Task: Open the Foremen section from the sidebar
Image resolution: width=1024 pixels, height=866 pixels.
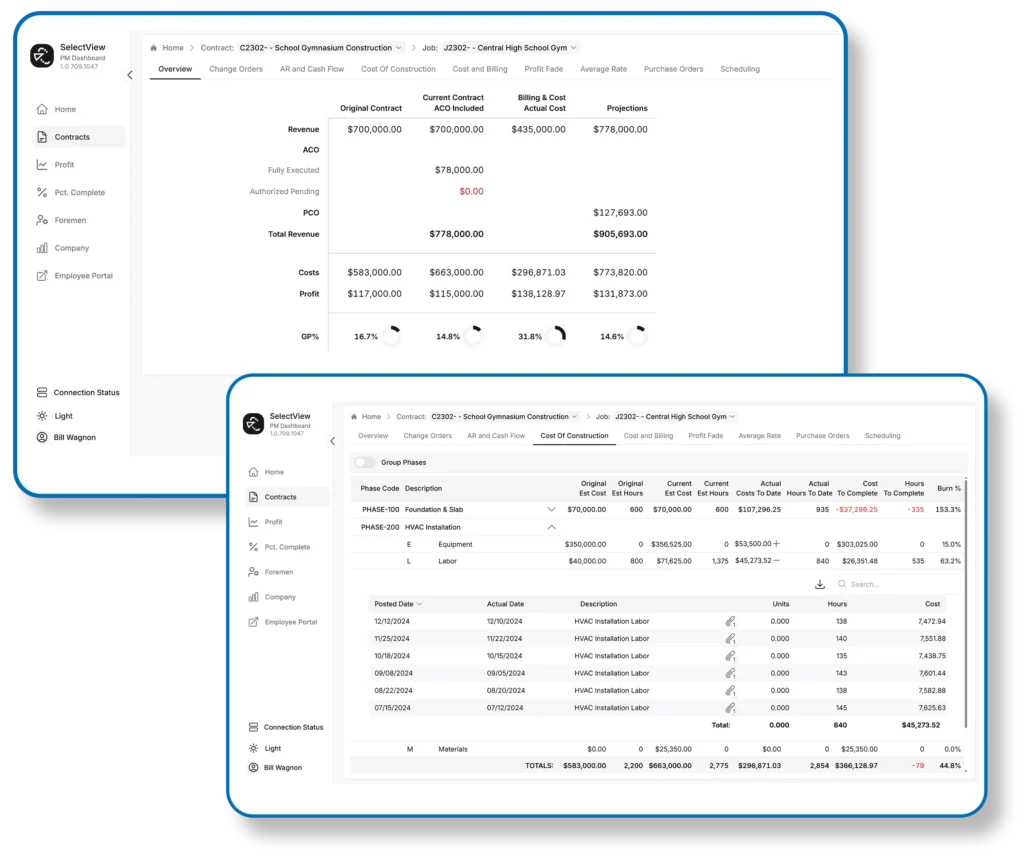Action: (281, 572)
